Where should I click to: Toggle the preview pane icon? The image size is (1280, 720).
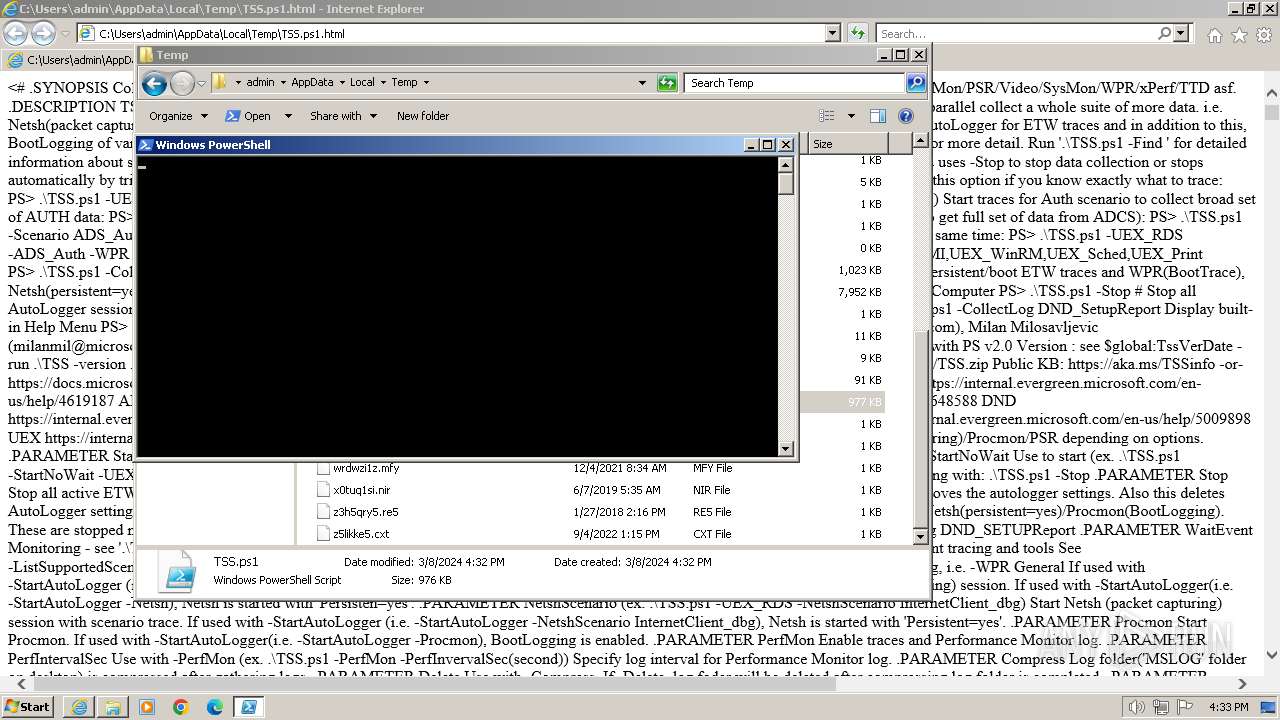click(877, 116)
